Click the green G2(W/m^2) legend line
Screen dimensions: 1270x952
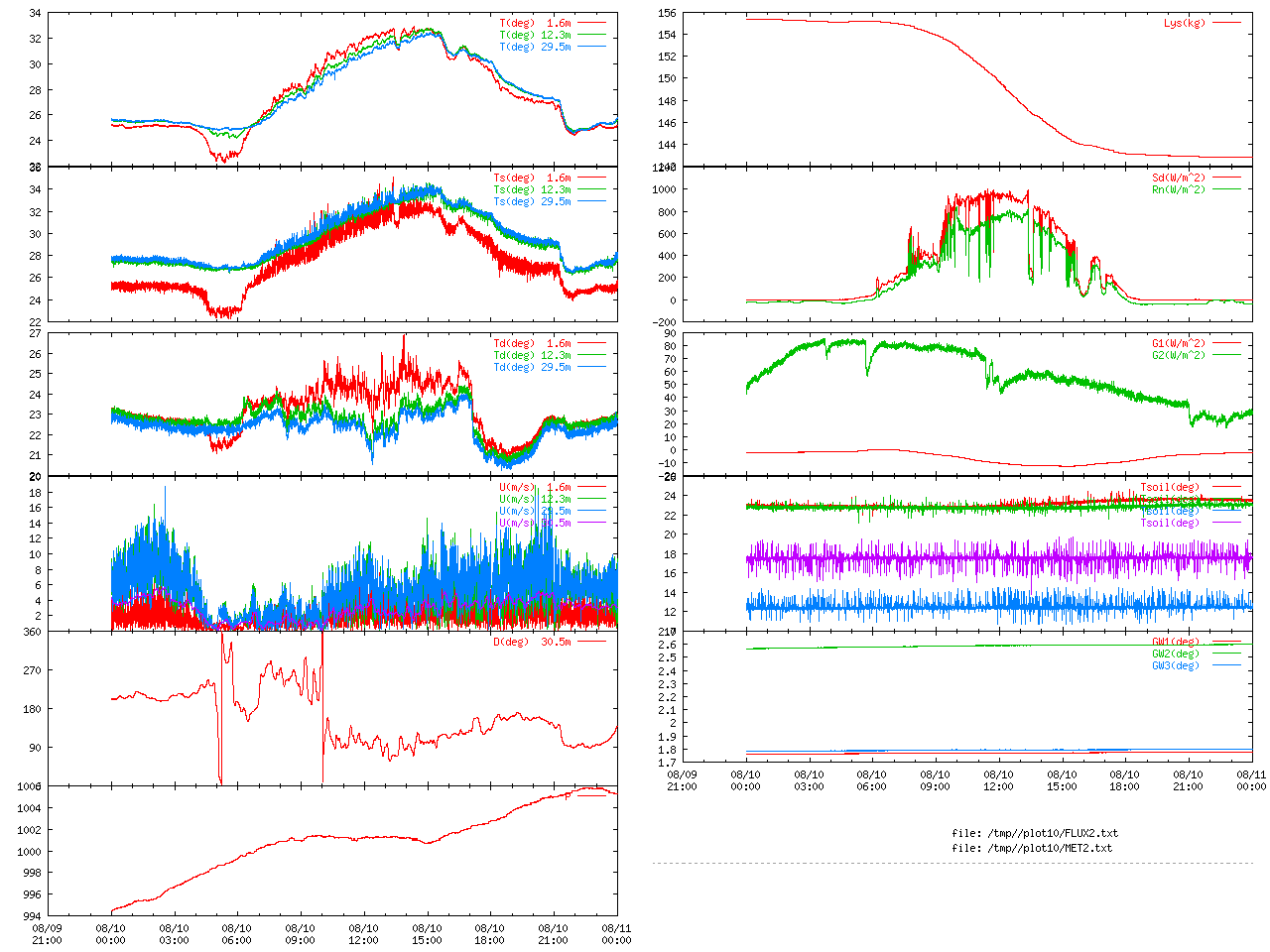1226,355
